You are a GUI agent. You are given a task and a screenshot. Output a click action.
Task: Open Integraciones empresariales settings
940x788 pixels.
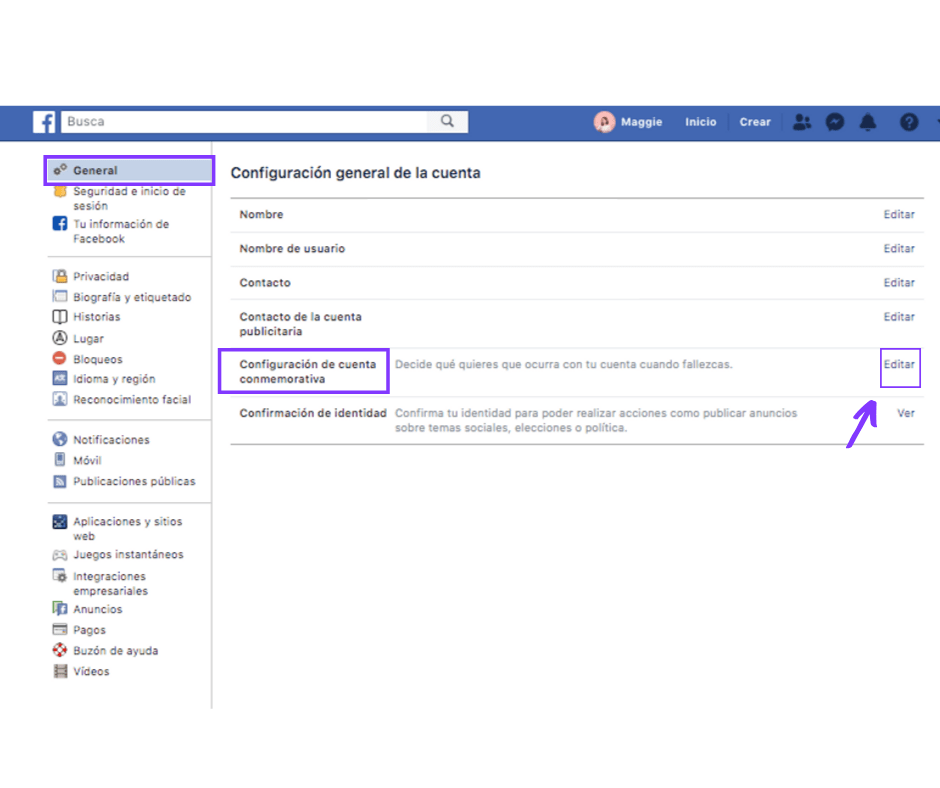(110, 584)
